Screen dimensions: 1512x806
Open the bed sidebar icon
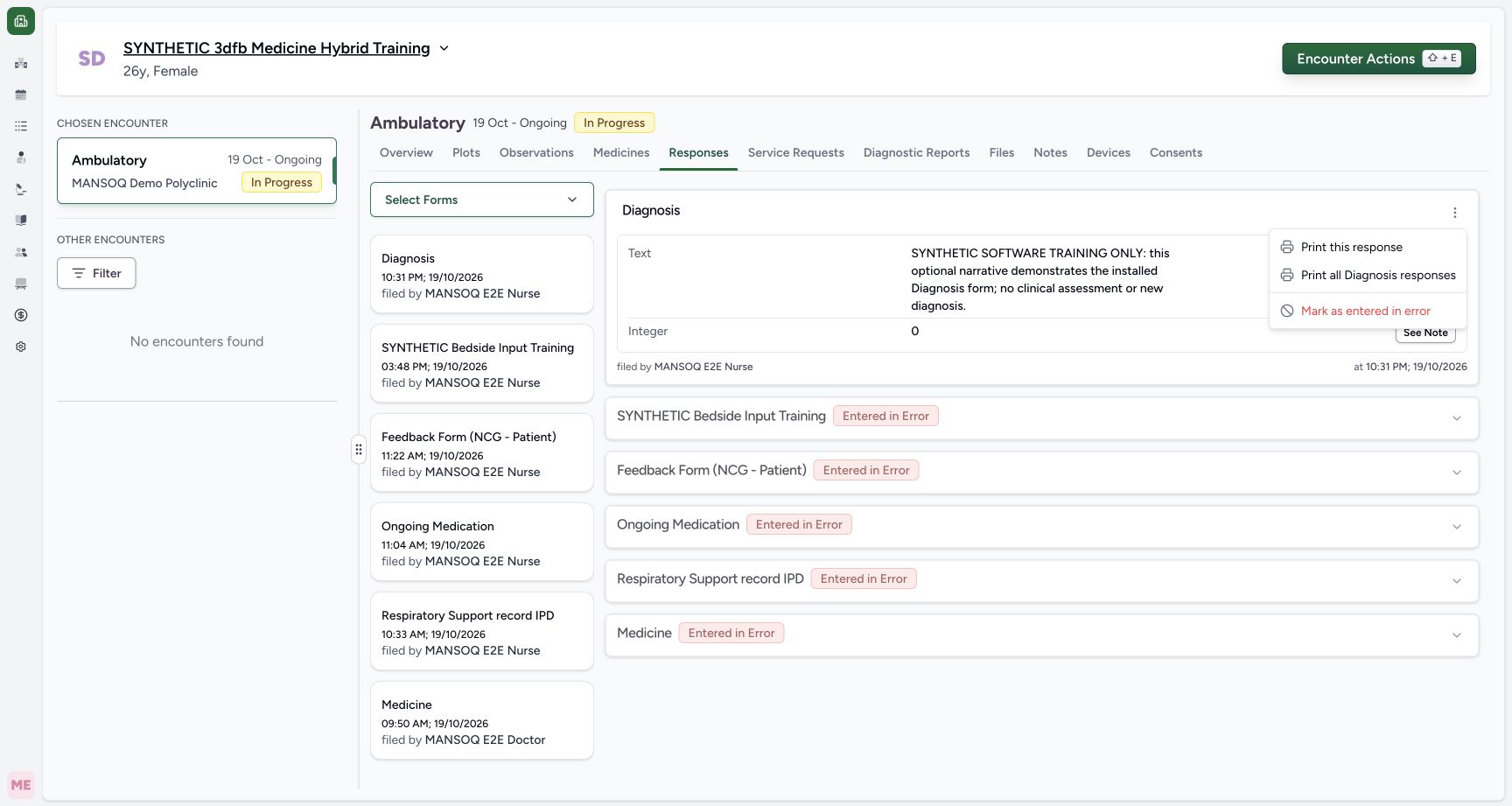pos(21,284)
